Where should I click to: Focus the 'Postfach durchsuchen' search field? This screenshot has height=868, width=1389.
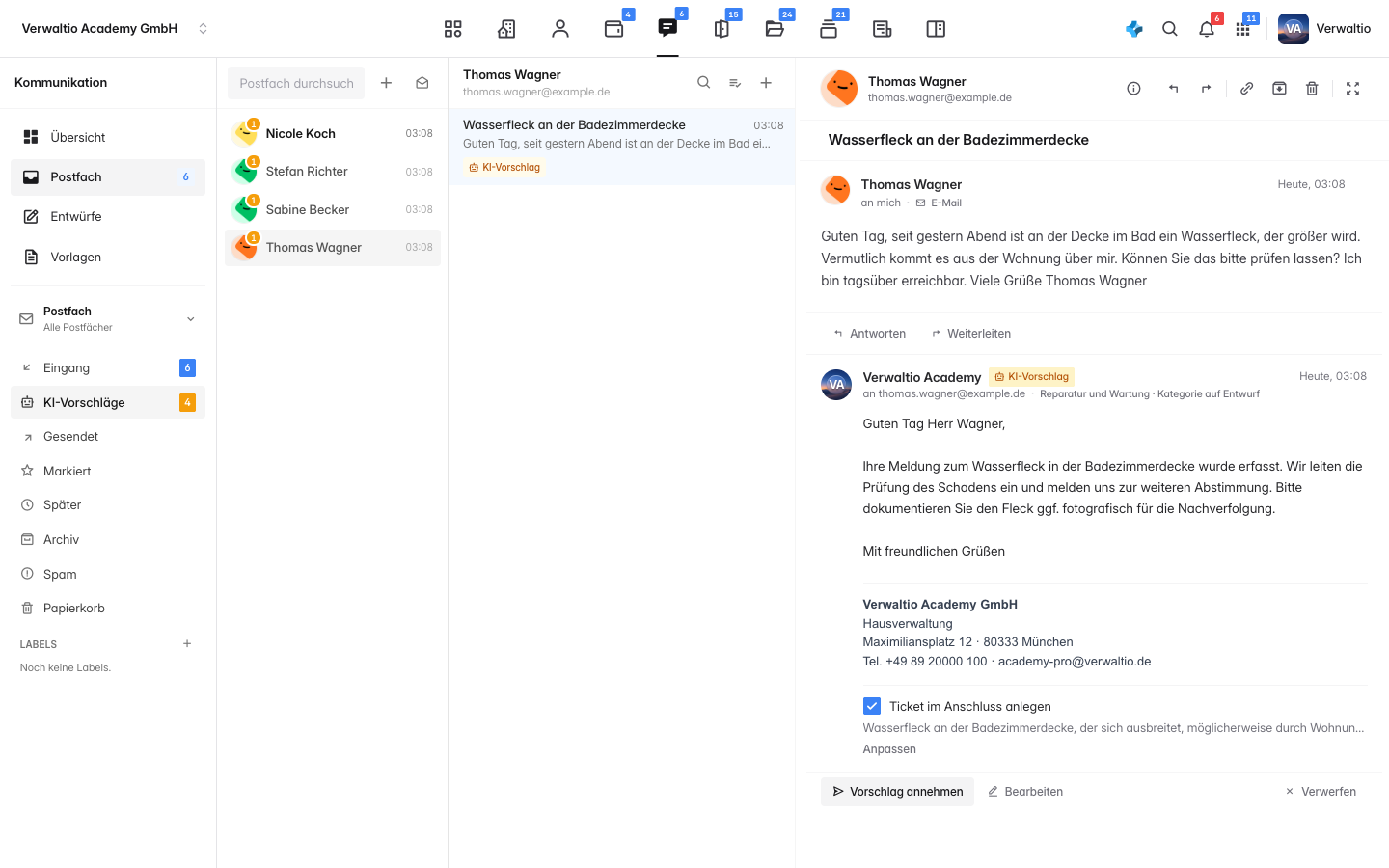(296, 83)
